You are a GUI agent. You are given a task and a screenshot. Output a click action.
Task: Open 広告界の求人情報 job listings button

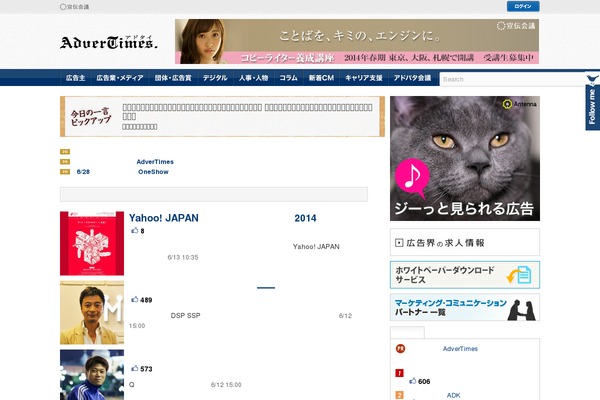point(465,242)
